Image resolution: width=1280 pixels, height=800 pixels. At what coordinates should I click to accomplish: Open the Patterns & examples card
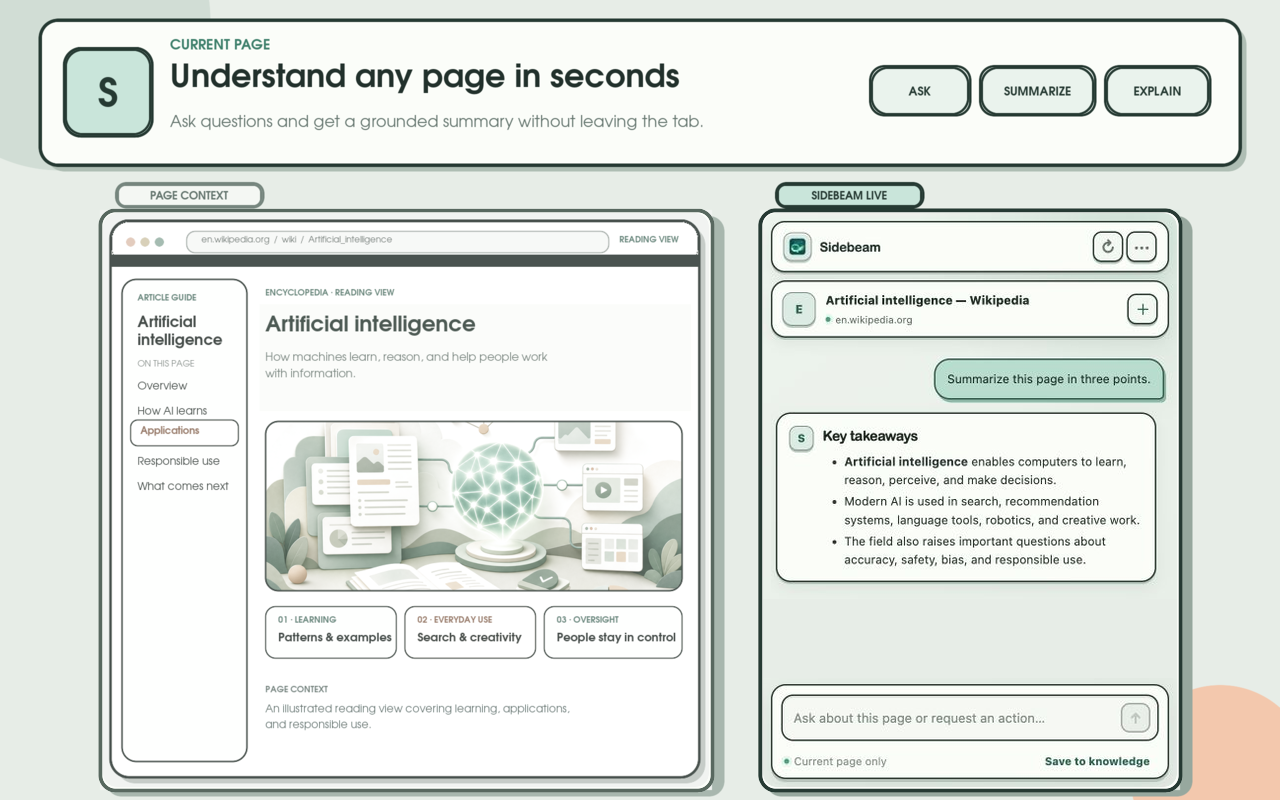click(331, 632)
